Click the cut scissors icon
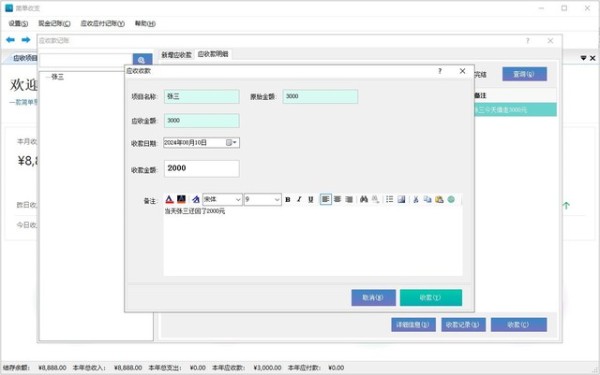 (416, 199)
